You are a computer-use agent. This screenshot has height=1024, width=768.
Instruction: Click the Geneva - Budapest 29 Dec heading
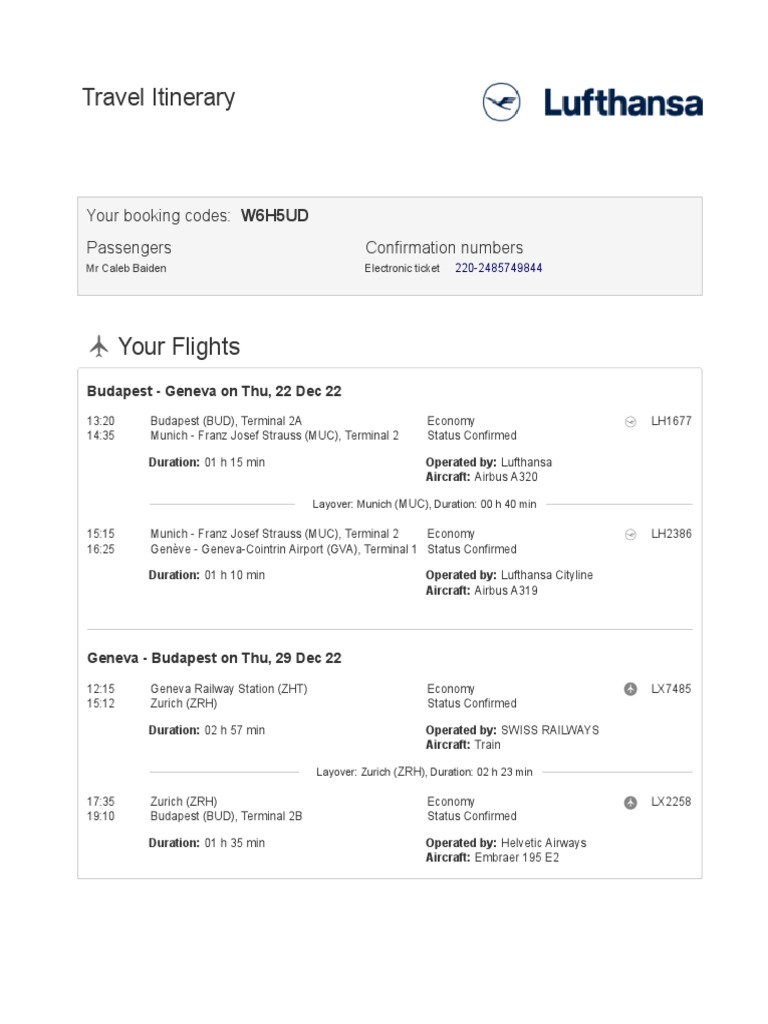click(x=214, y=658)
